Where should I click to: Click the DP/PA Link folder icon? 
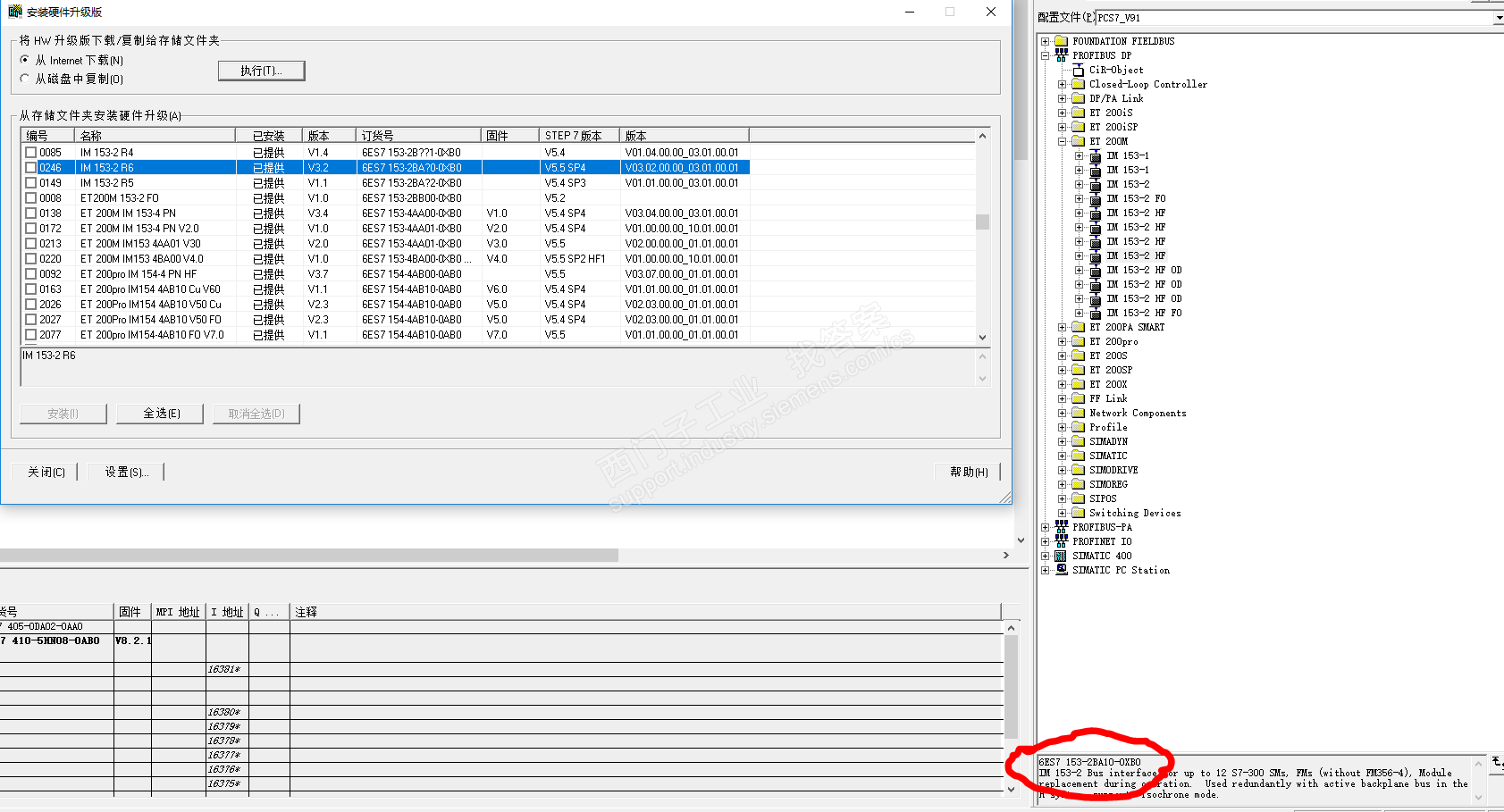(1078, 98)
